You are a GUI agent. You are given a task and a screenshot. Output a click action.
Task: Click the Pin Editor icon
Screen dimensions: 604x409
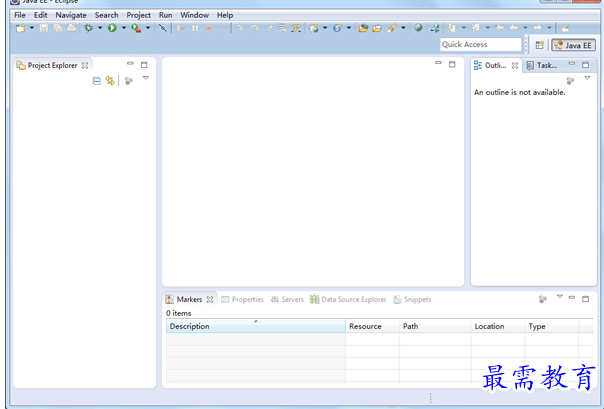coord(565,28)
